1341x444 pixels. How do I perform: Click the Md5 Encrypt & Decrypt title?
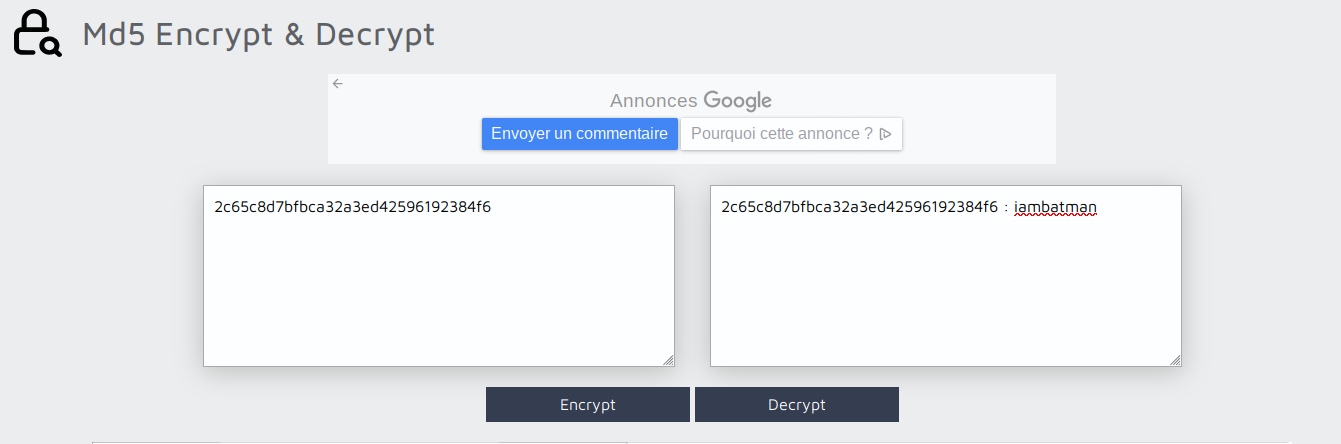point(258,34)
